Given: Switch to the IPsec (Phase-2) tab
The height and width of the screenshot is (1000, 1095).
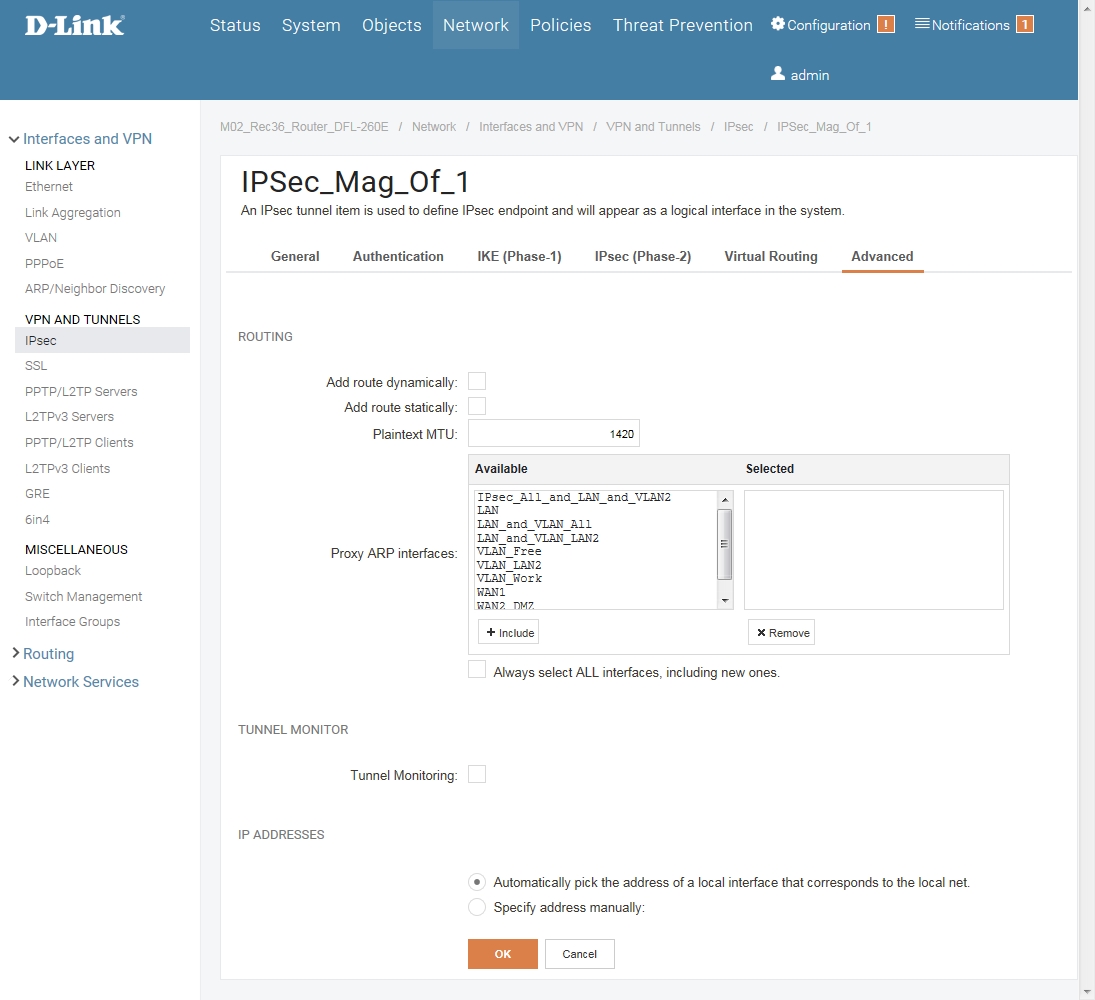Looking at the screenshot, I should point(642,256).
